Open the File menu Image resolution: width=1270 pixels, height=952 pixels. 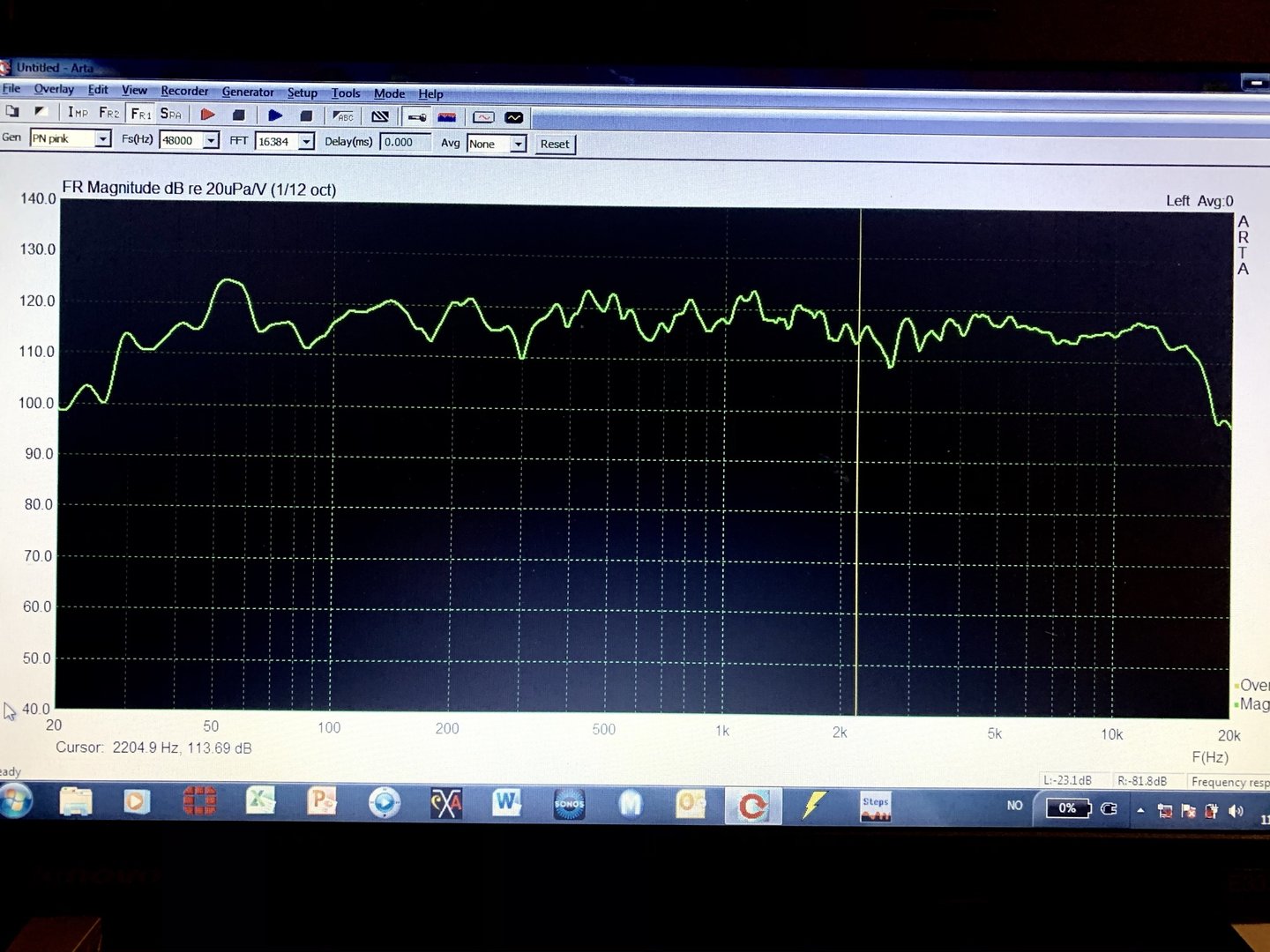[x=11, y=88]
